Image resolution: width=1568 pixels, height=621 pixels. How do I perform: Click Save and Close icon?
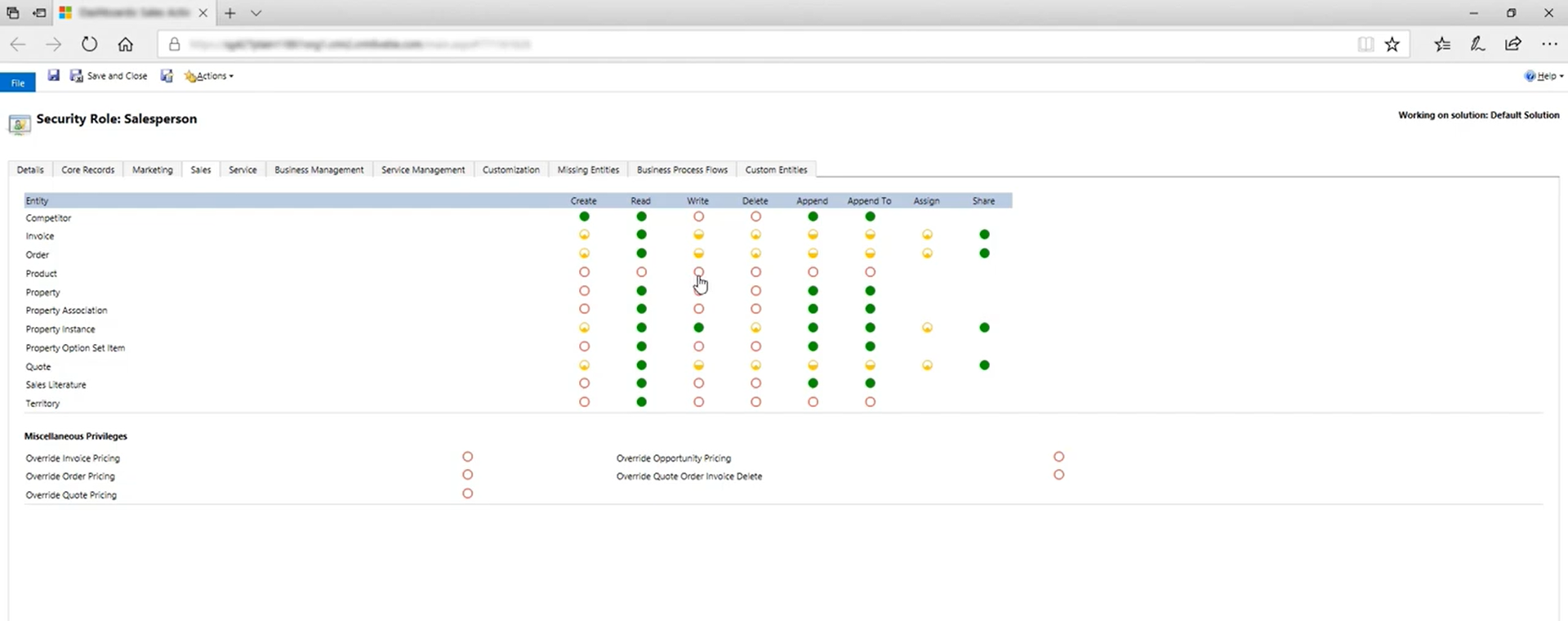click(x=76, y=76)
